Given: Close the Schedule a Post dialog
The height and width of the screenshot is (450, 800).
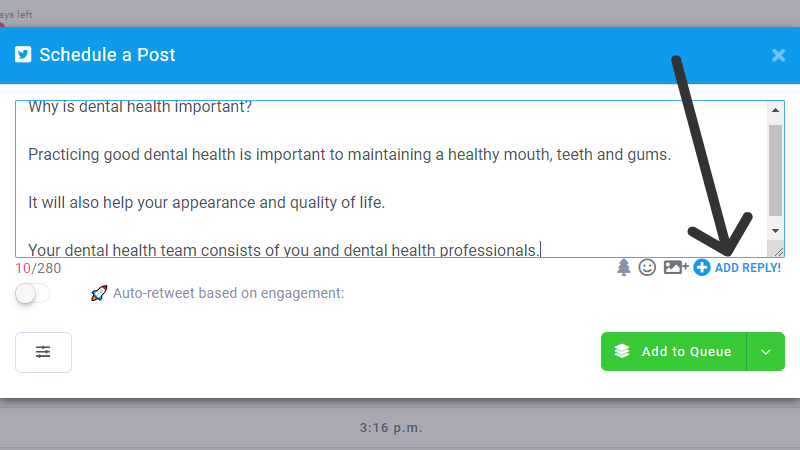Looking at the screenshot, I should [778, 55].
